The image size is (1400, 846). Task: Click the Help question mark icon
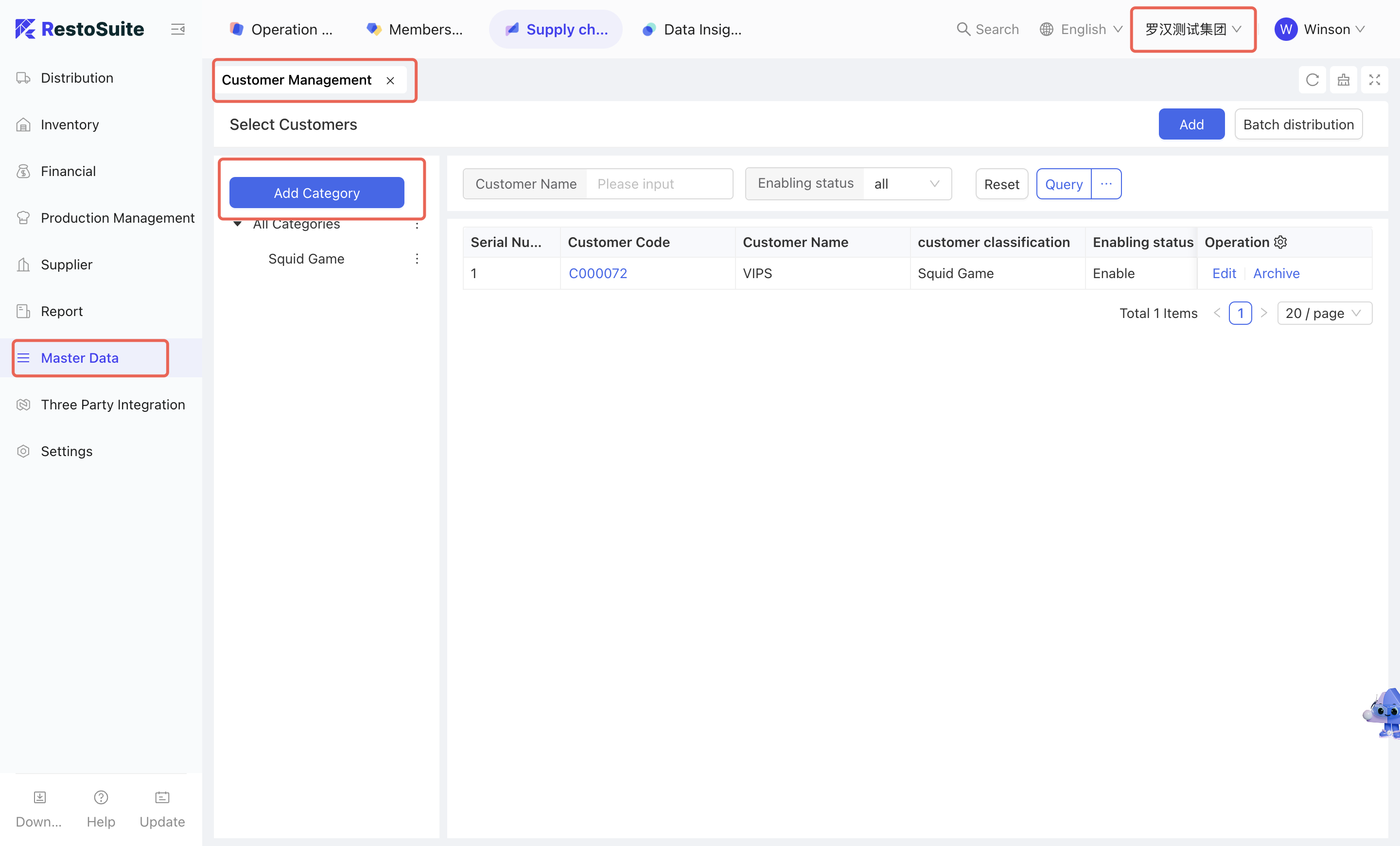[x=101, y=797]
